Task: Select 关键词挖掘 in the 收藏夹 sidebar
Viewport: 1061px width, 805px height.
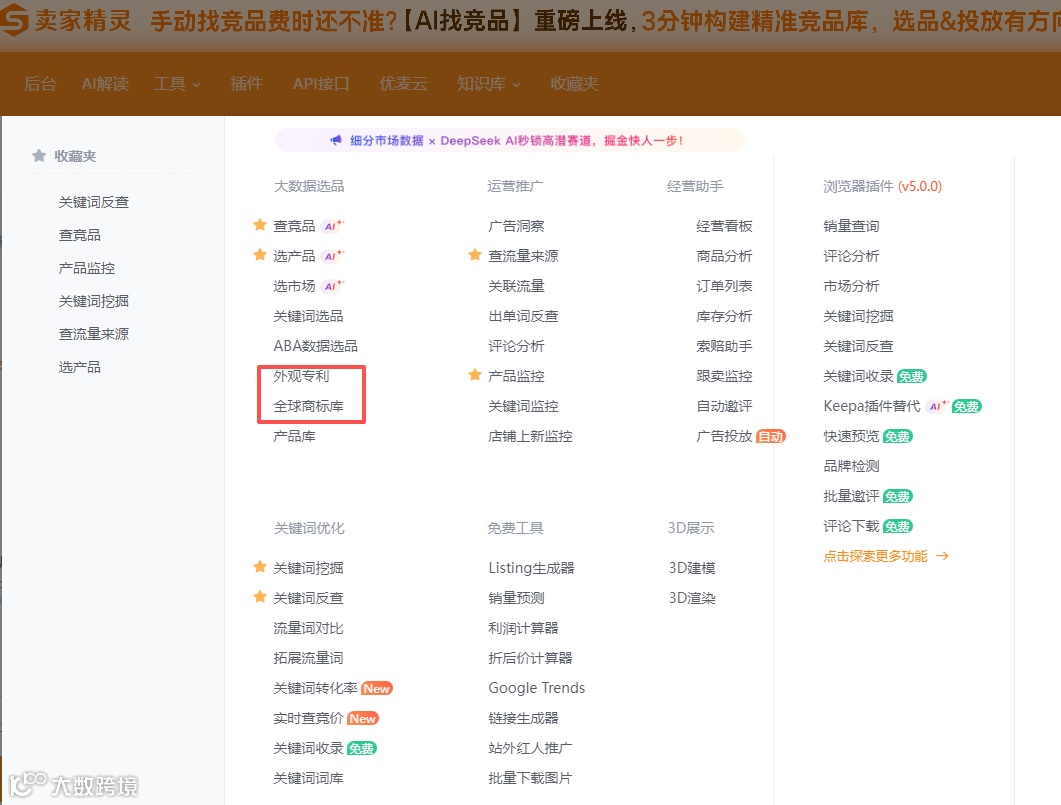Action: tap(93, 301)
